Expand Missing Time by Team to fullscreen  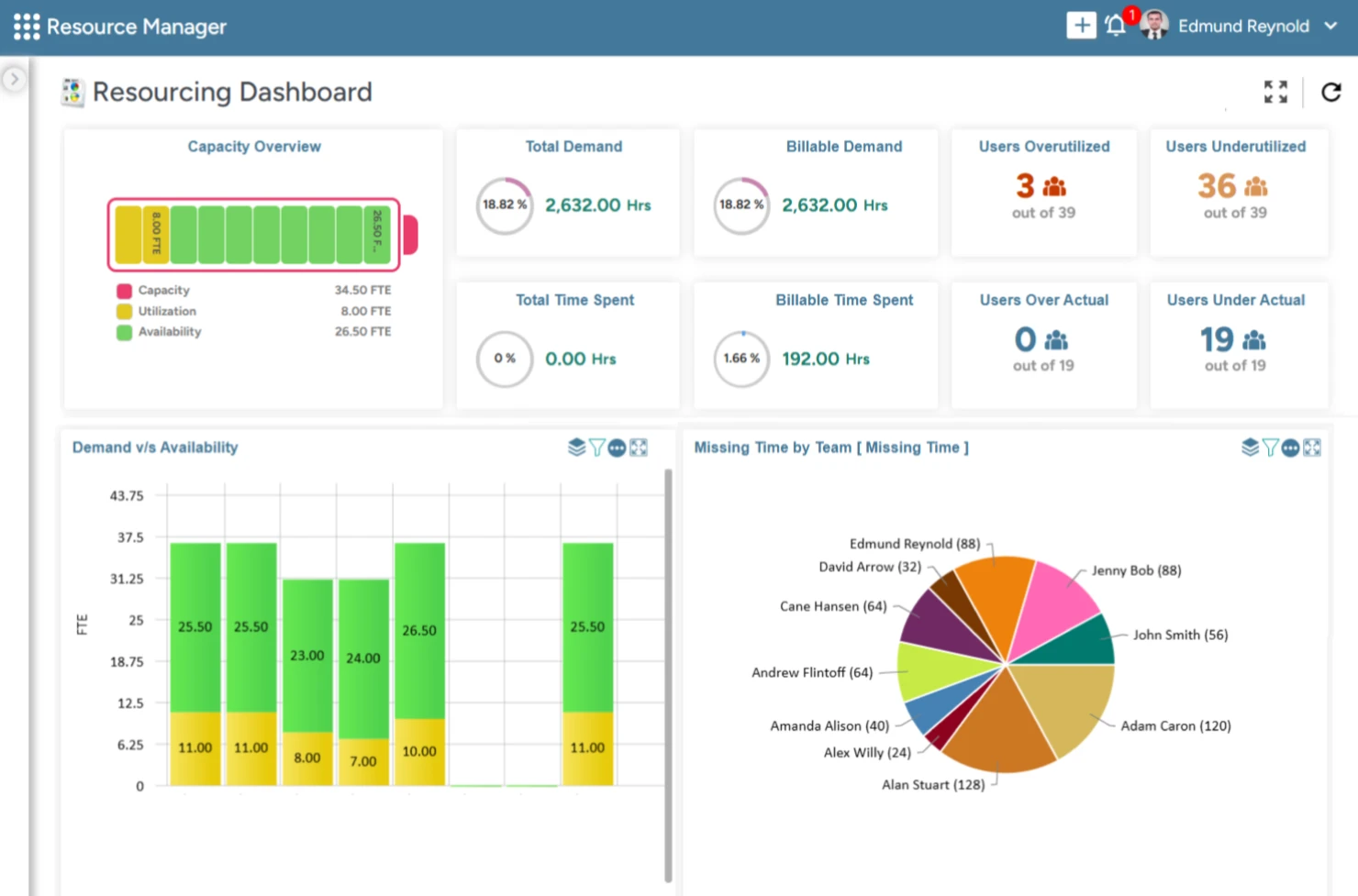[1311, 448]
